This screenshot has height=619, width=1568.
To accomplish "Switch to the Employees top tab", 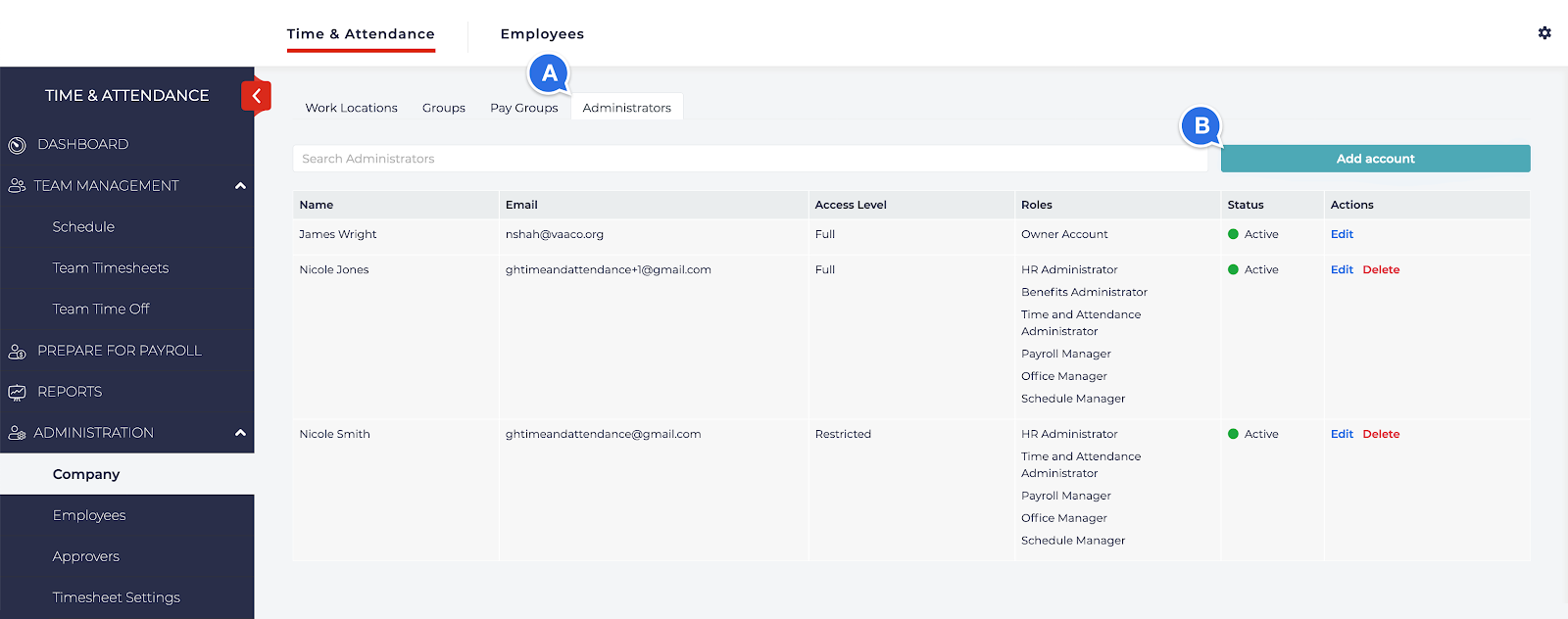I will [x=542, y=34].
